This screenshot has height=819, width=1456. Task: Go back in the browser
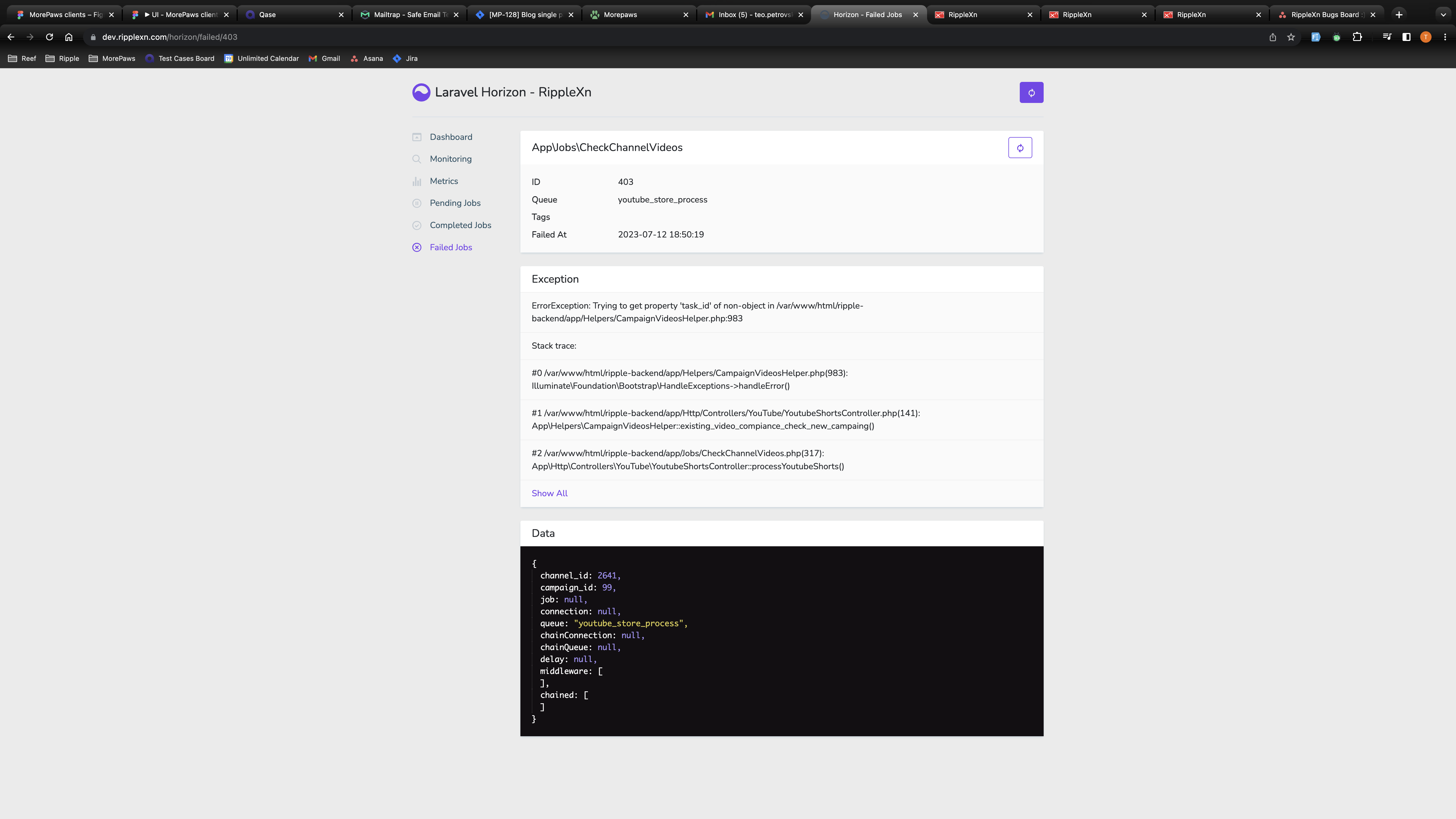point(11,37)
